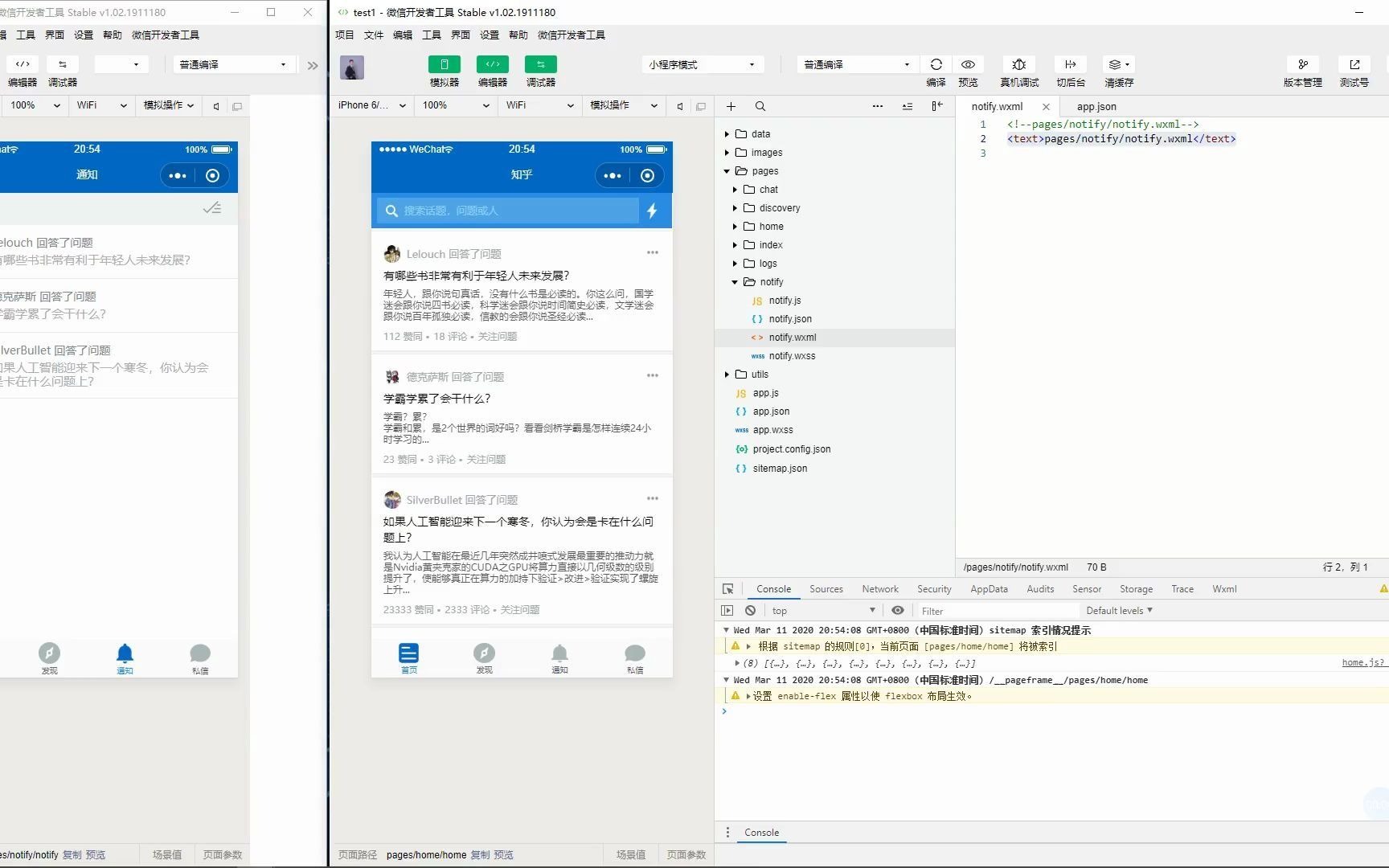Toggle simulator mute speaker icon in test1 window
The height and width of the screenshot is (868, 1389).
(x=680, y=106)
